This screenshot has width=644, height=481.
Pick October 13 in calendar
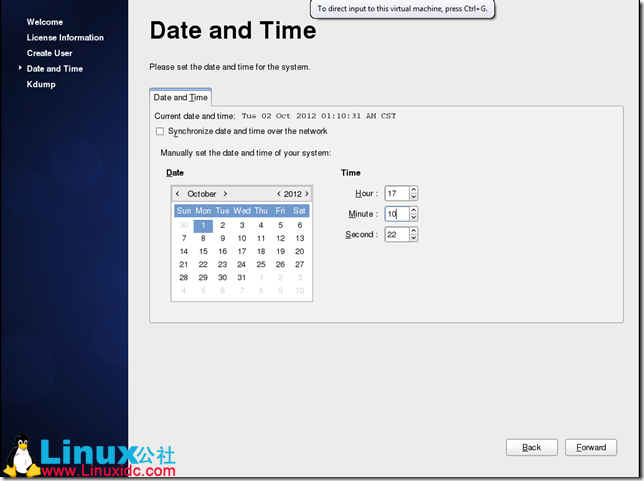click(x=300, y=238)
